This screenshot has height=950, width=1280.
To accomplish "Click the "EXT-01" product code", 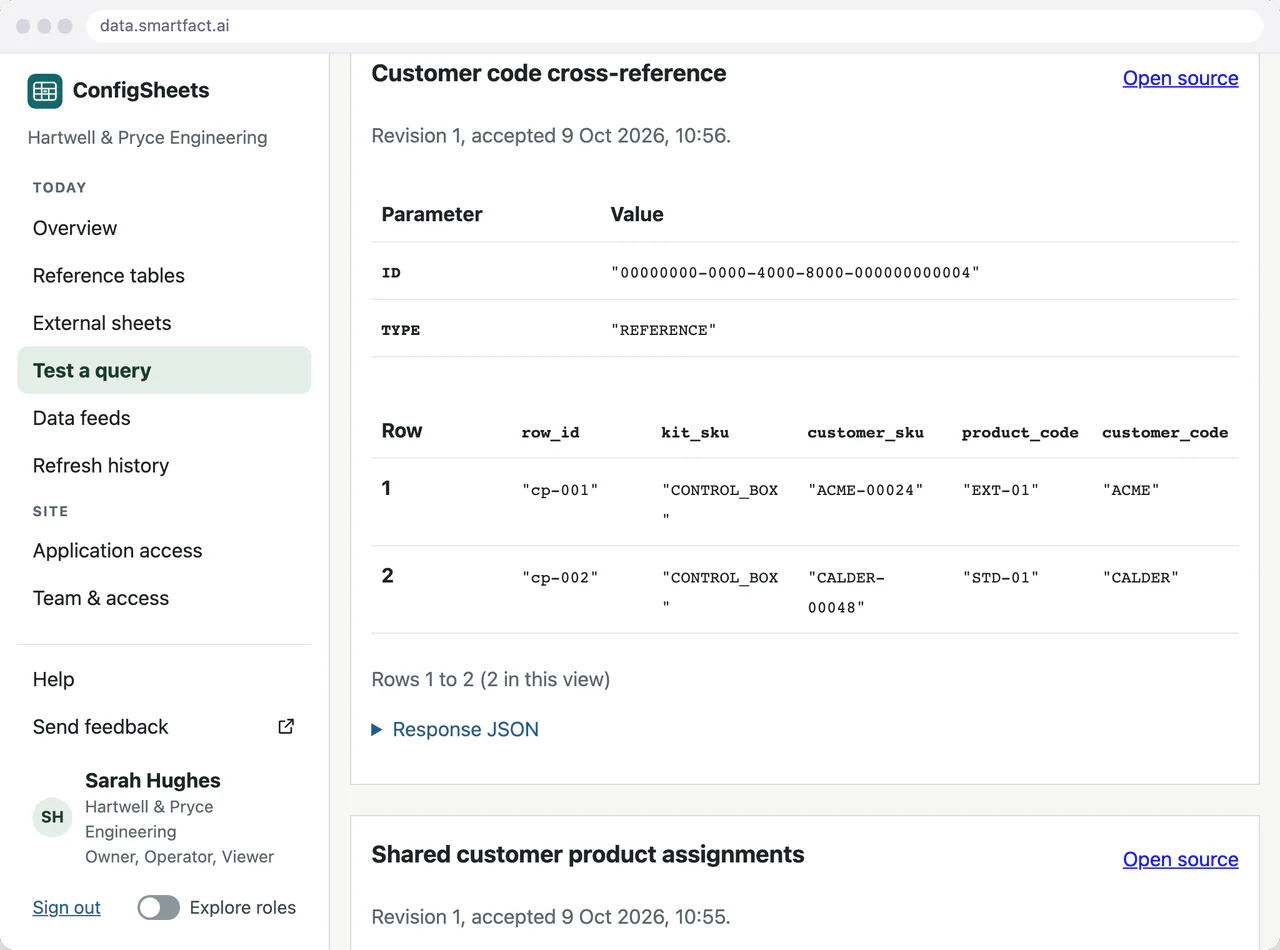I will 1001,490.
